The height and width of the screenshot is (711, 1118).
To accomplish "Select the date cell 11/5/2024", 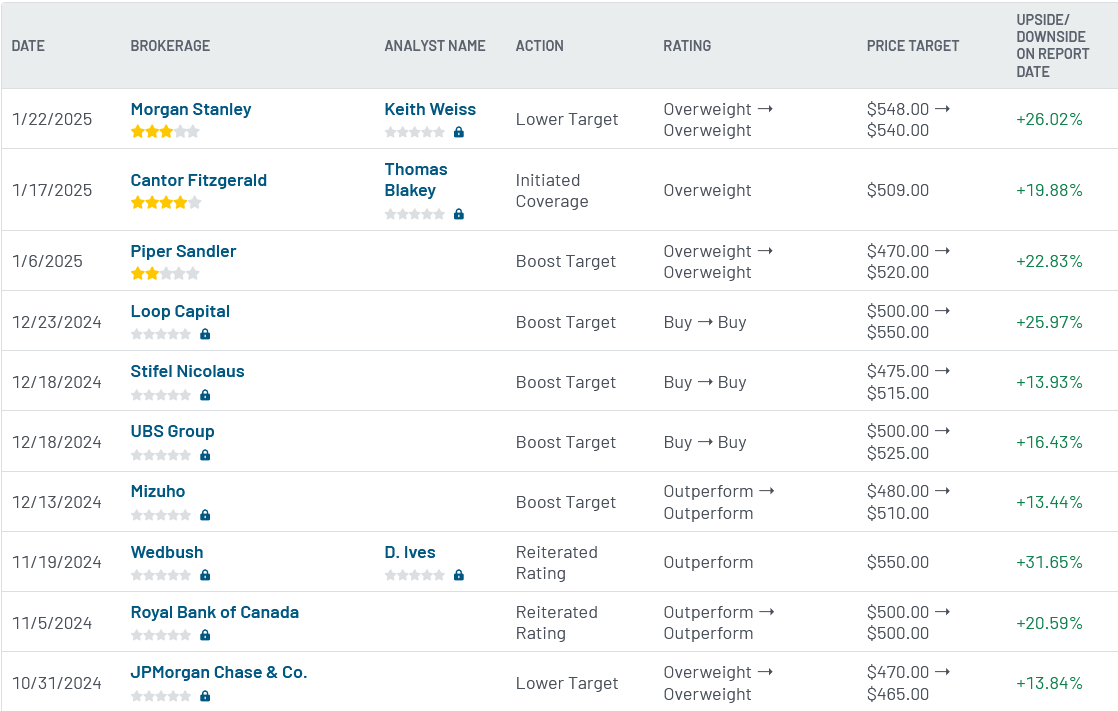I will tap(52, 623).
